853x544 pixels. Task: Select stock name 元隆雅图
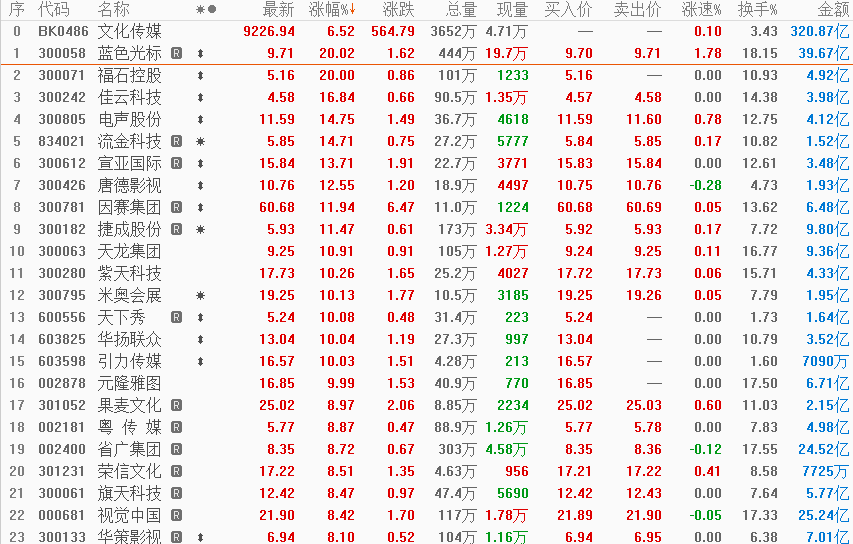tap(129, 384)
